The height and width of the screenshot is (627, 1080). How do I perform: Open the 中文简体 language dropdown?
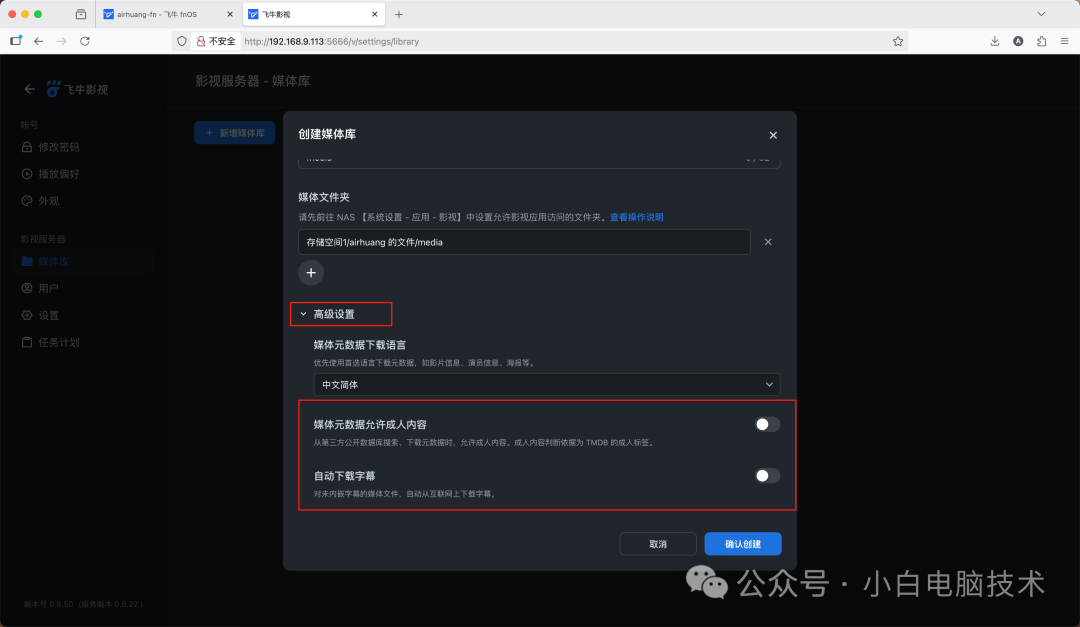click(x=545, y=384)
